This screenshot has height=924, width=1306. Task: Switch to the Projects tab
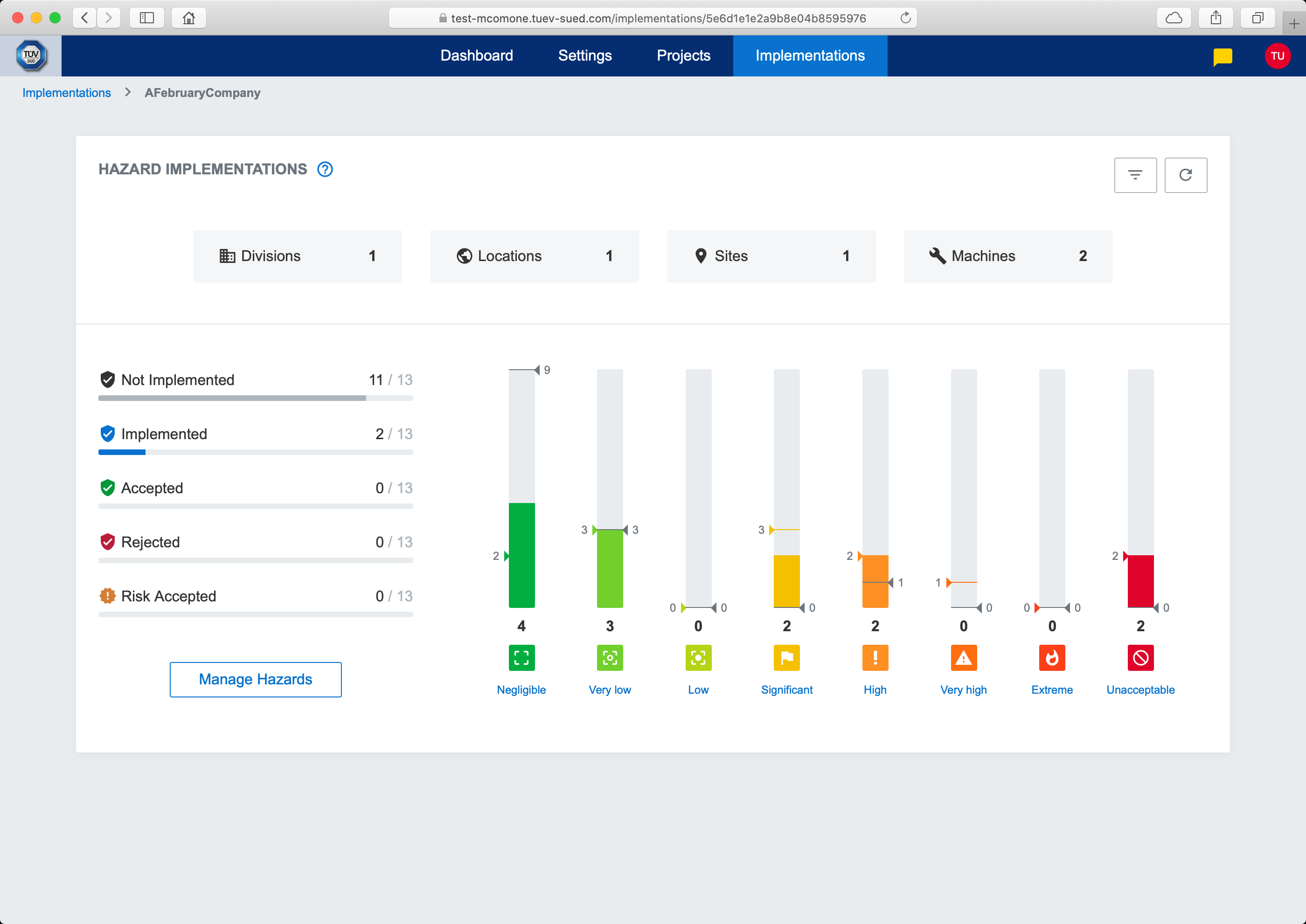[x=683, y=56]
